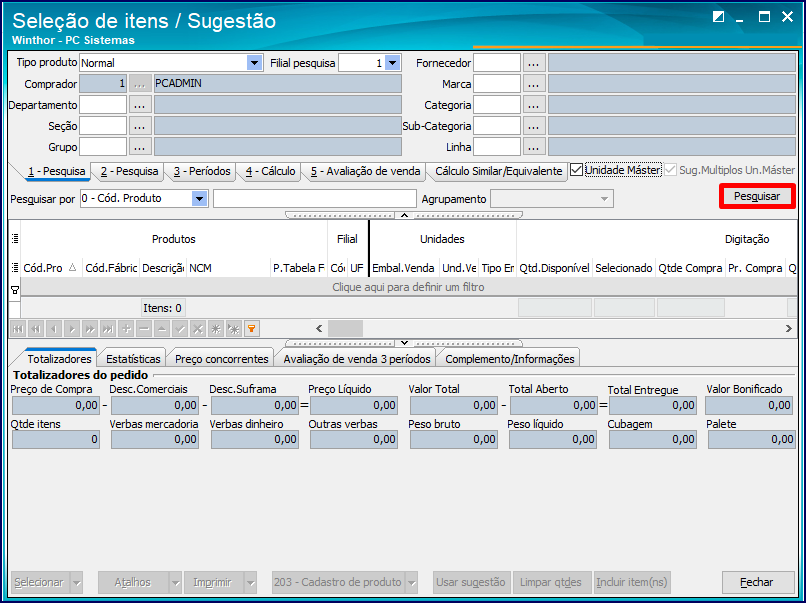The image size is (806, 603).
Task: Switch to 3 - Períodos tab
Action: (x=202, y=171)
